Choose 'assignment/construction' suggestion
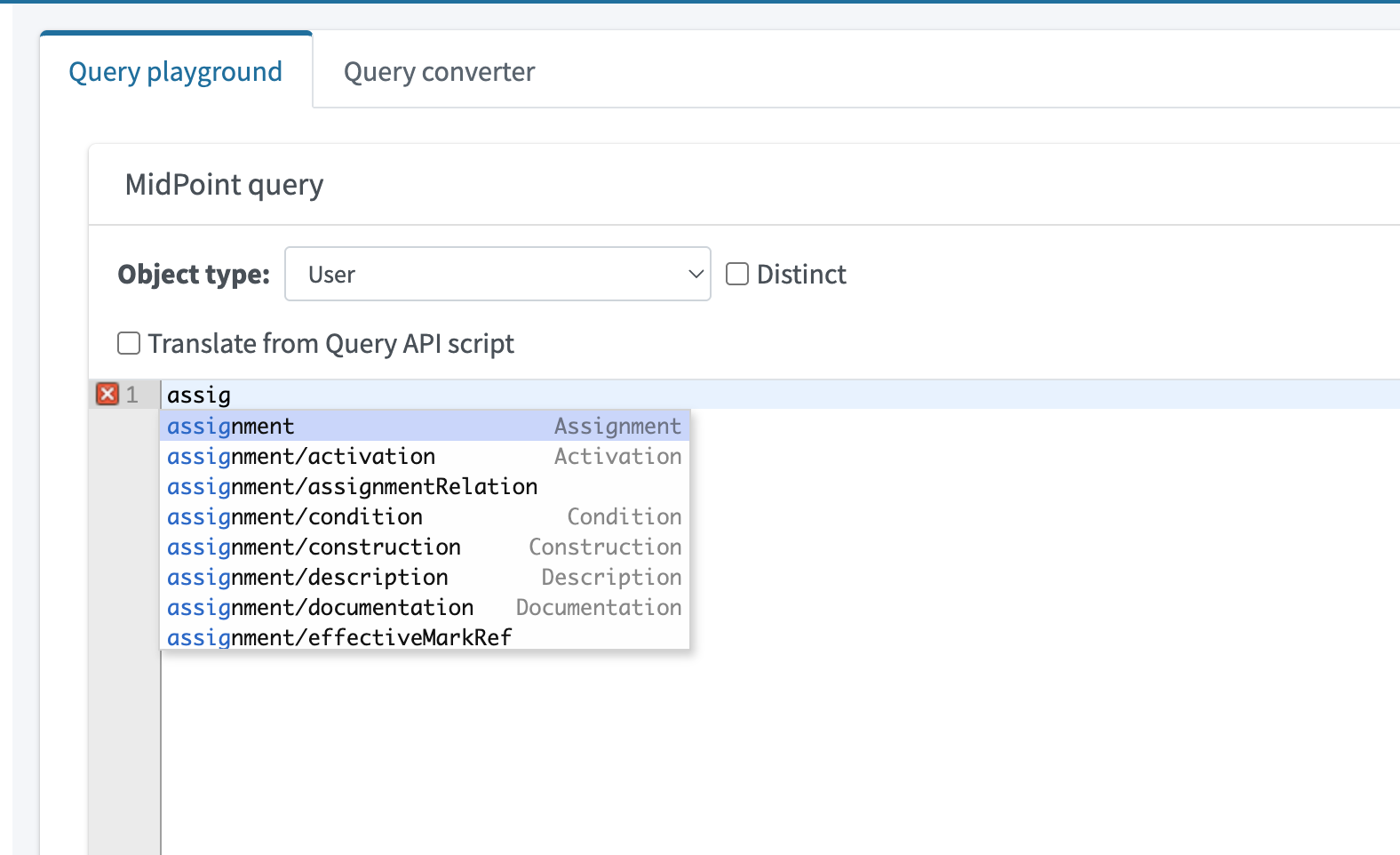1400x855 pixels. (425, 547)
